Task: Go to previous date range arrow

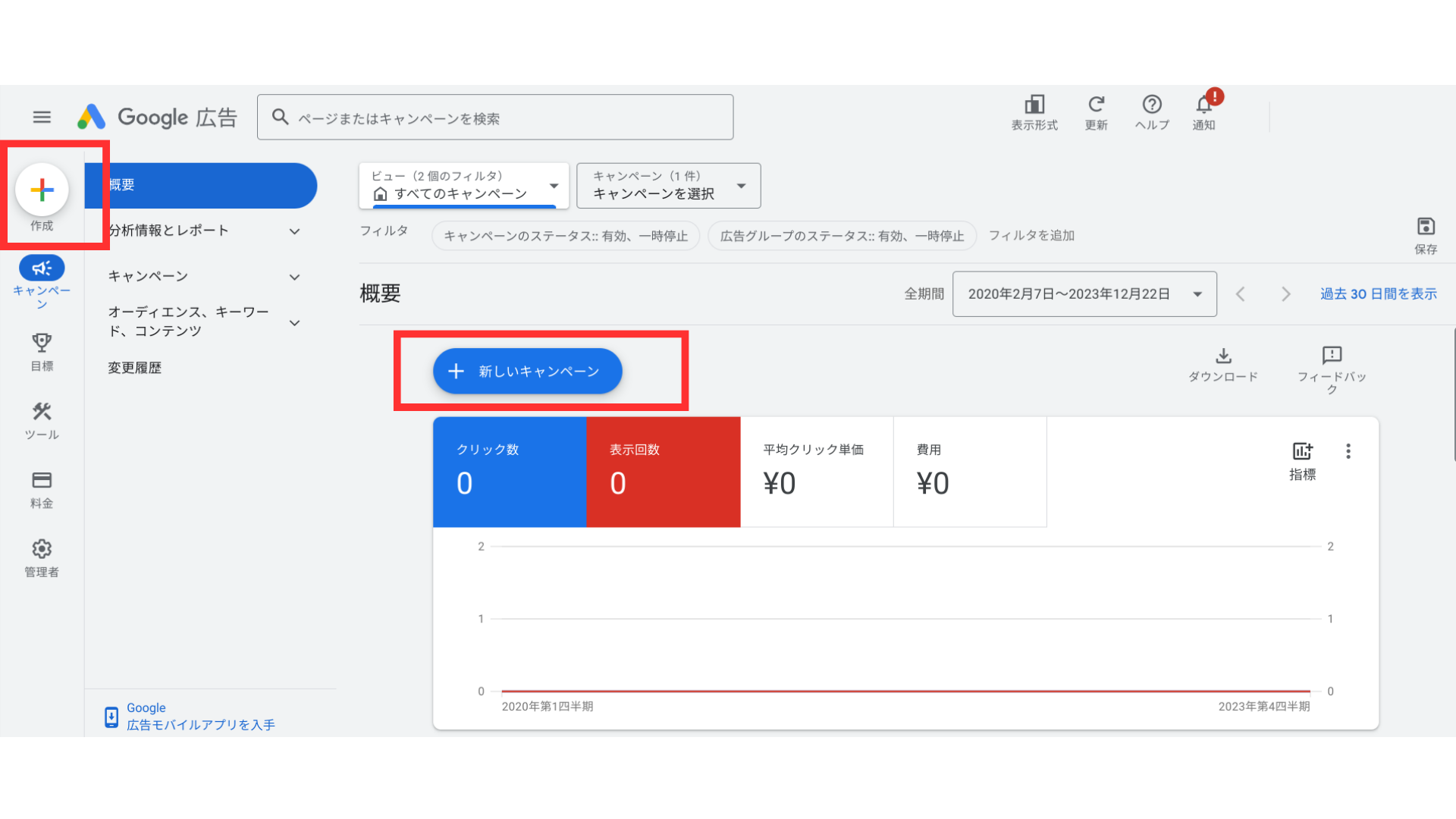Action: coord(1241,294)
